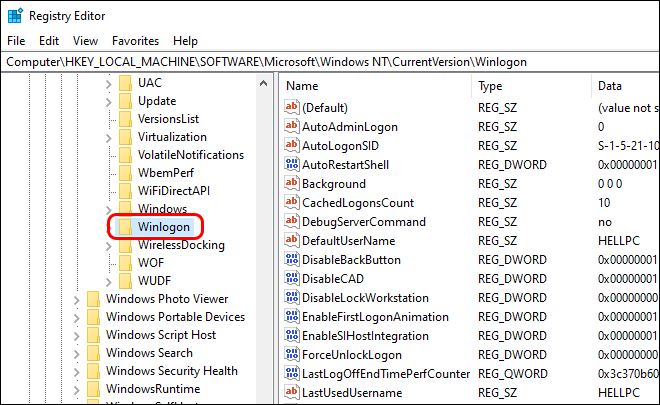Click AutoAdminLogon data value 0
Image resolution: width=660 pixels, height=405 pixels.
click(601, 127)
